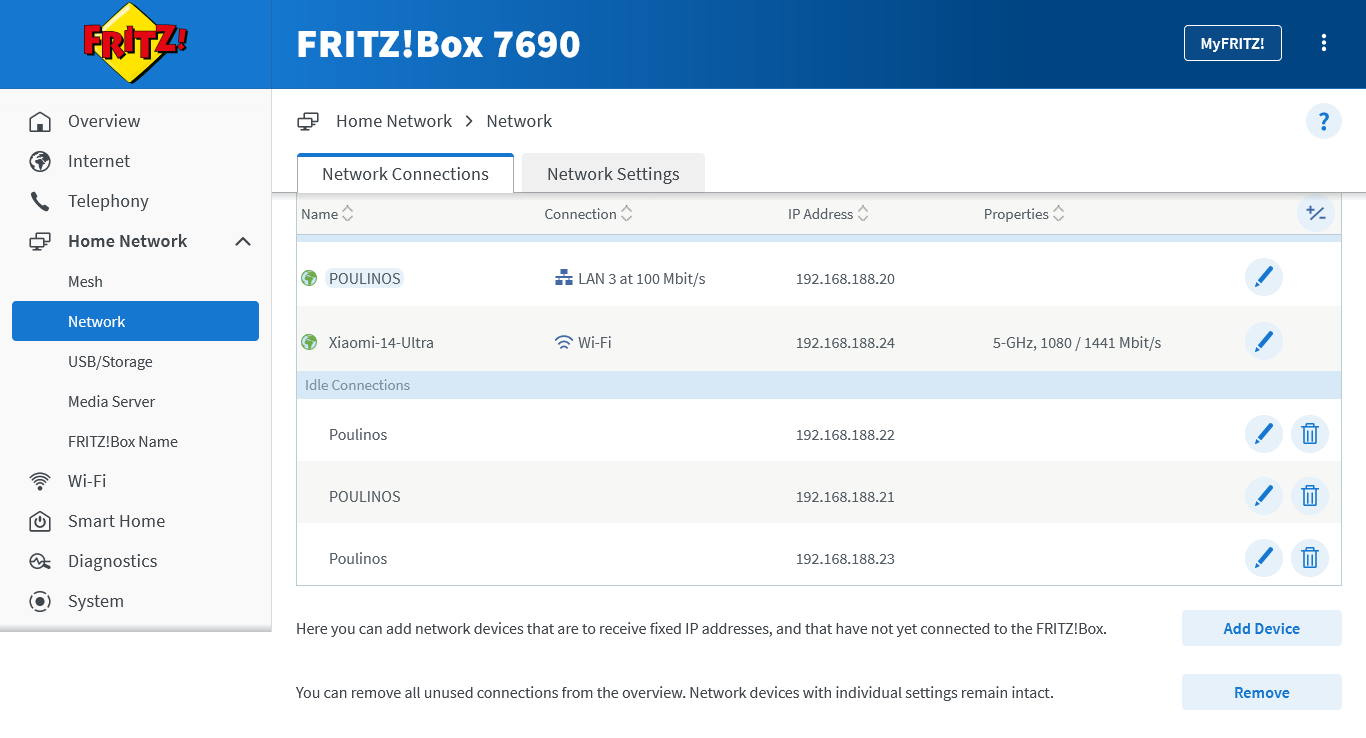This screenshot has width=1366, height=738.
Task: Select the Network submenu item
Action: pyautogui.click(x=135, y=321)
